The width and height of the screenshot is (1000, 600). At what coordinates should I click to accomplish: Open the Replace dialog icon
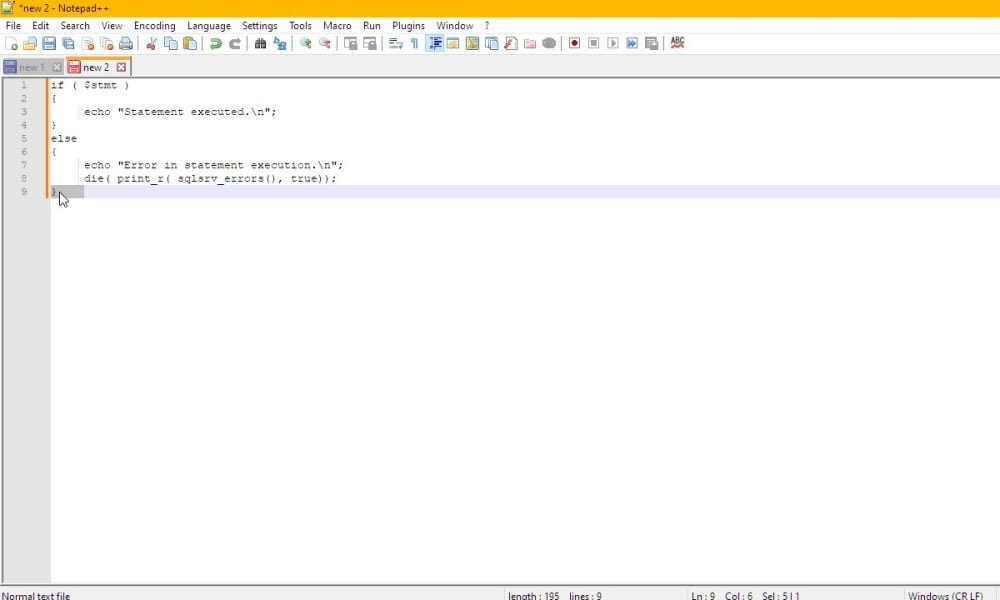click(280, 43)
